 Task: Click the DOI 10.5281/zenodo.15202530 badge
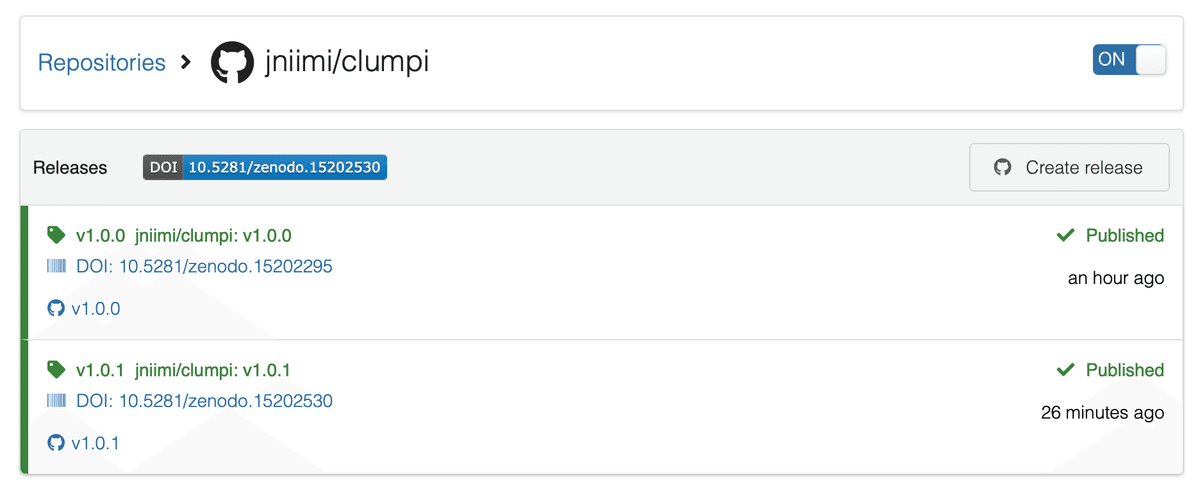click(x=265, y=167)
